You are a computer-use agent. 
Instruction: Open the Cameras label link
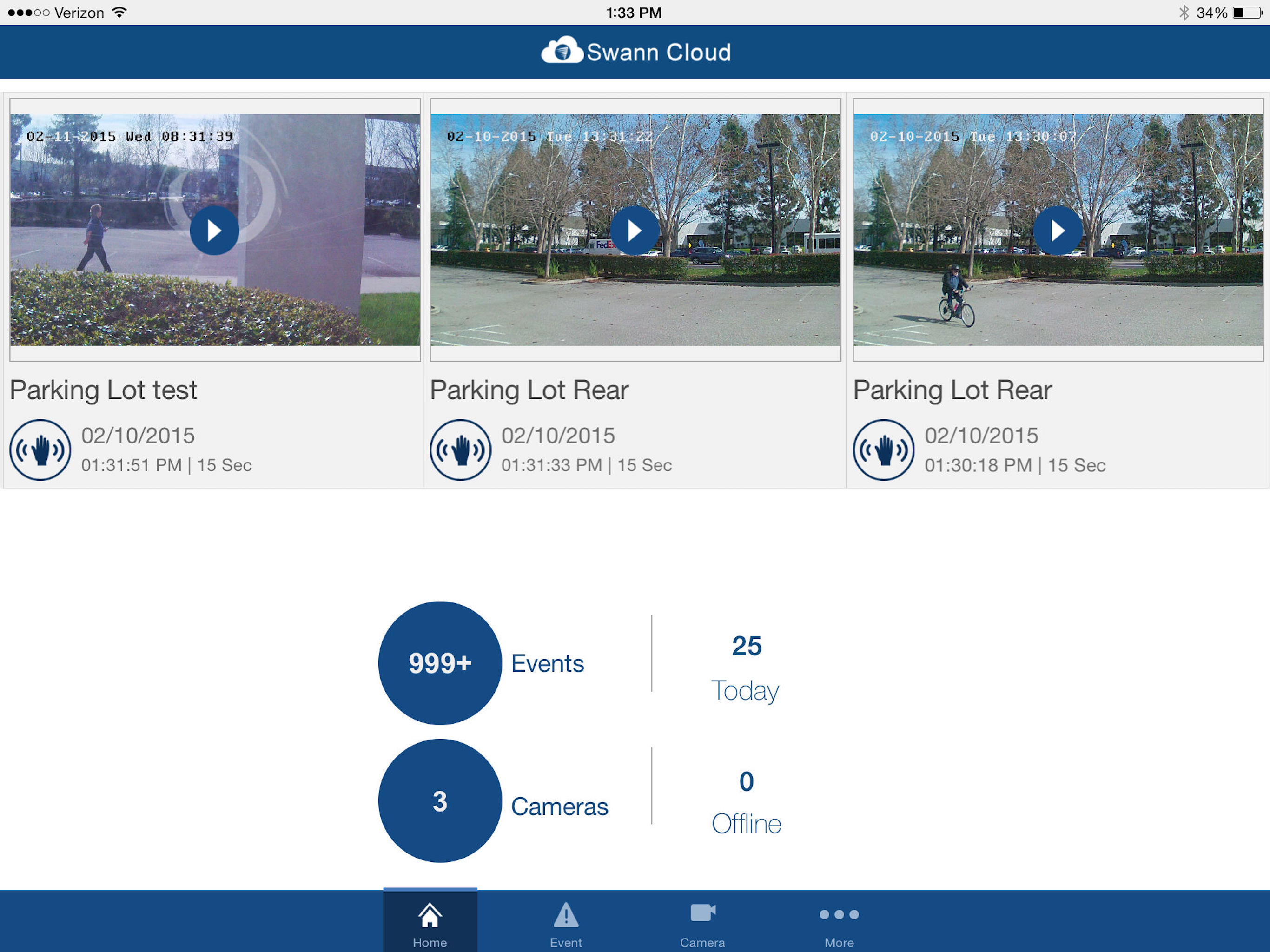559,806
